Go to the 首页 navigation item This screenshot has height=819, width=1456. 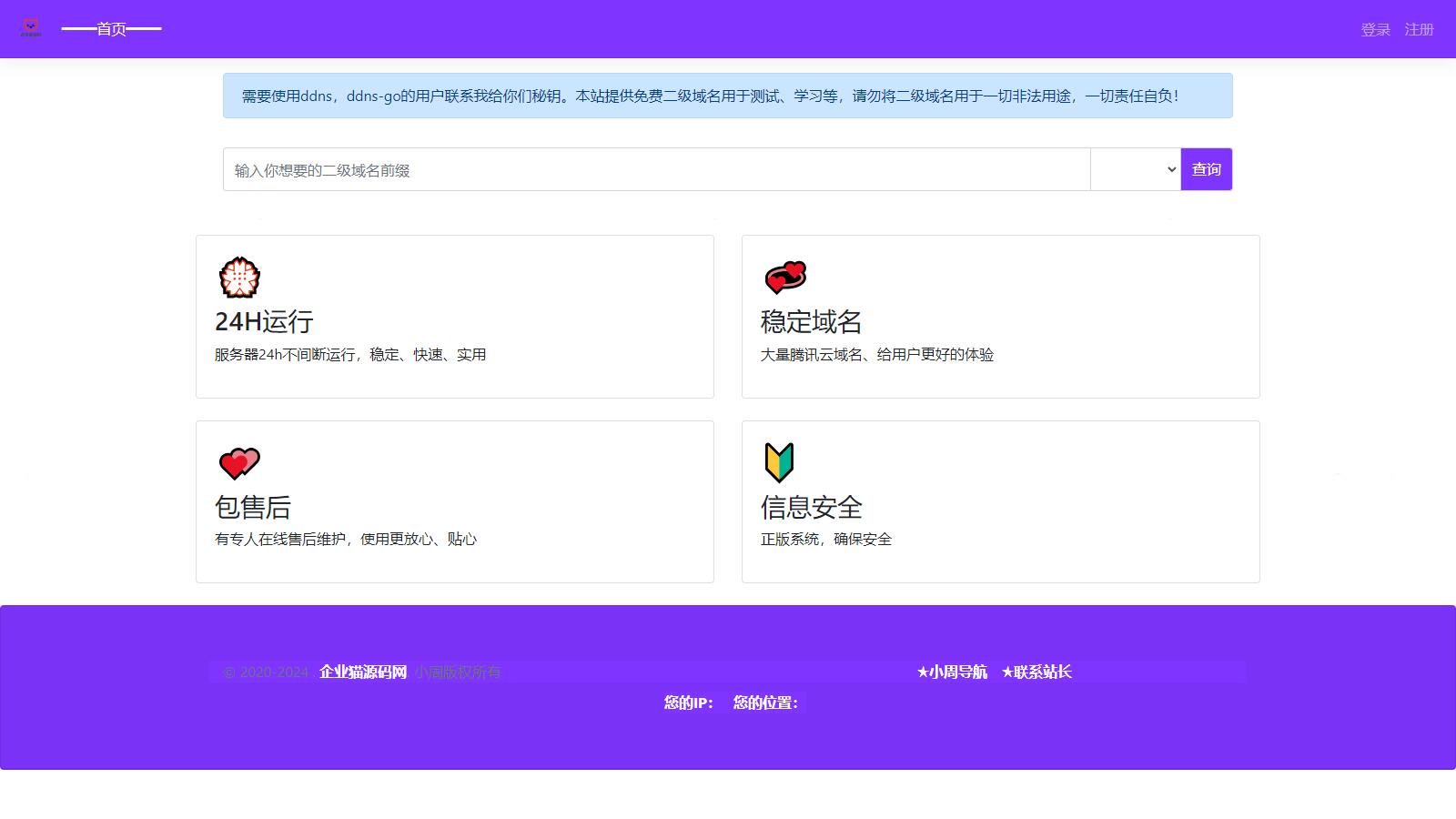pos(111,29)
